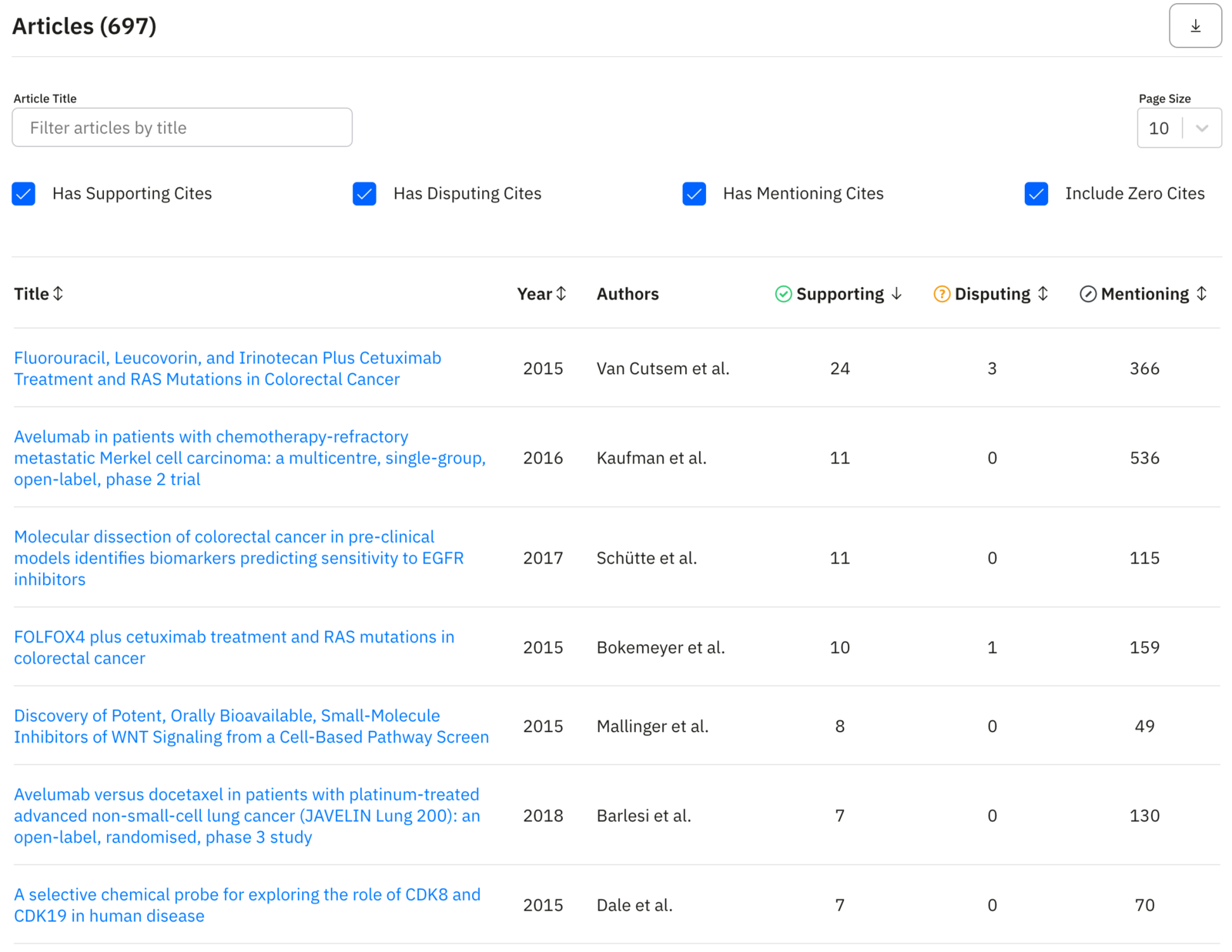Image resolution: width=1232 pixels, height=952 pixels.
Task: Uncheck Has Mentioning Cites
Action: click(694, 194)
